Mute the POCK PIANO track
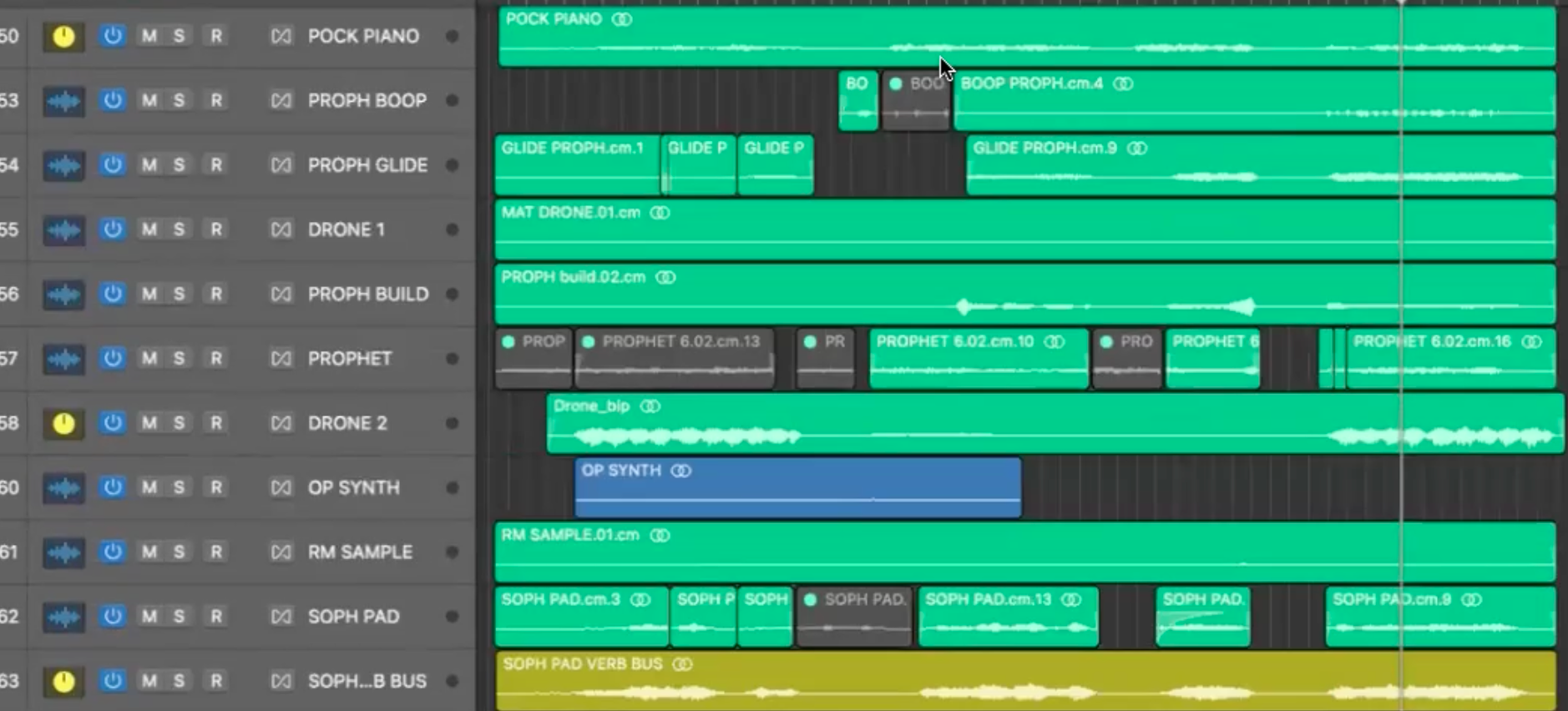 coord(149,36)
